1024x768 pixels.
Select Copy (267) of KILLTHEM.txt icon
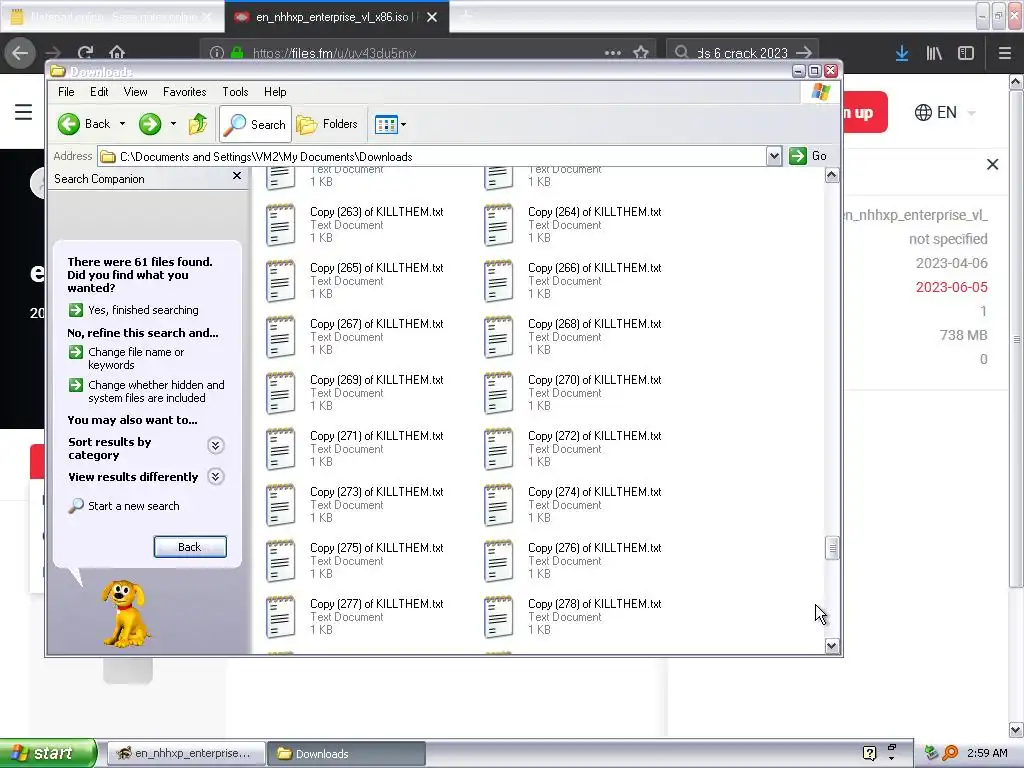(x=280, y=337)
